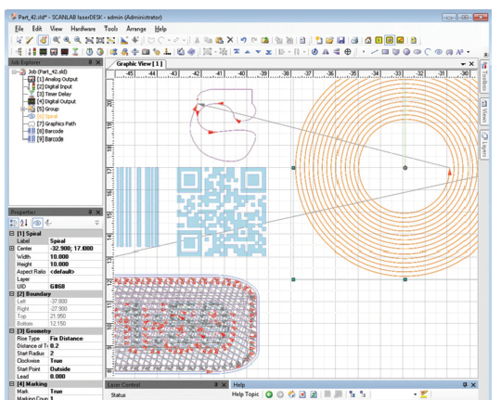Viewport: 500px width, 400px height.
Task: Select [9] Barcode in job tree
Action: [x=50, y=139]
